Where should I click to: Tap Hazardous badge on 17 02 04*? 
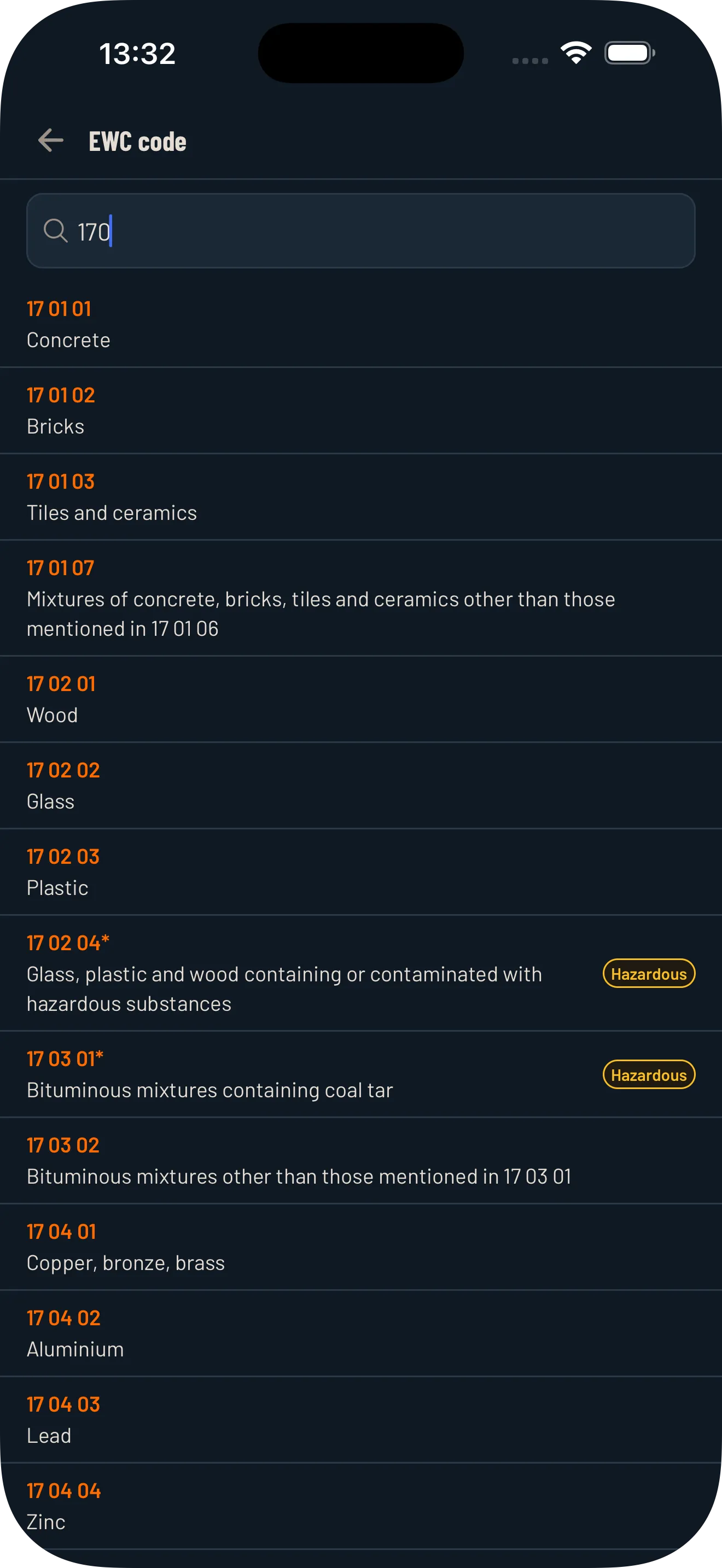click(649, 973)
